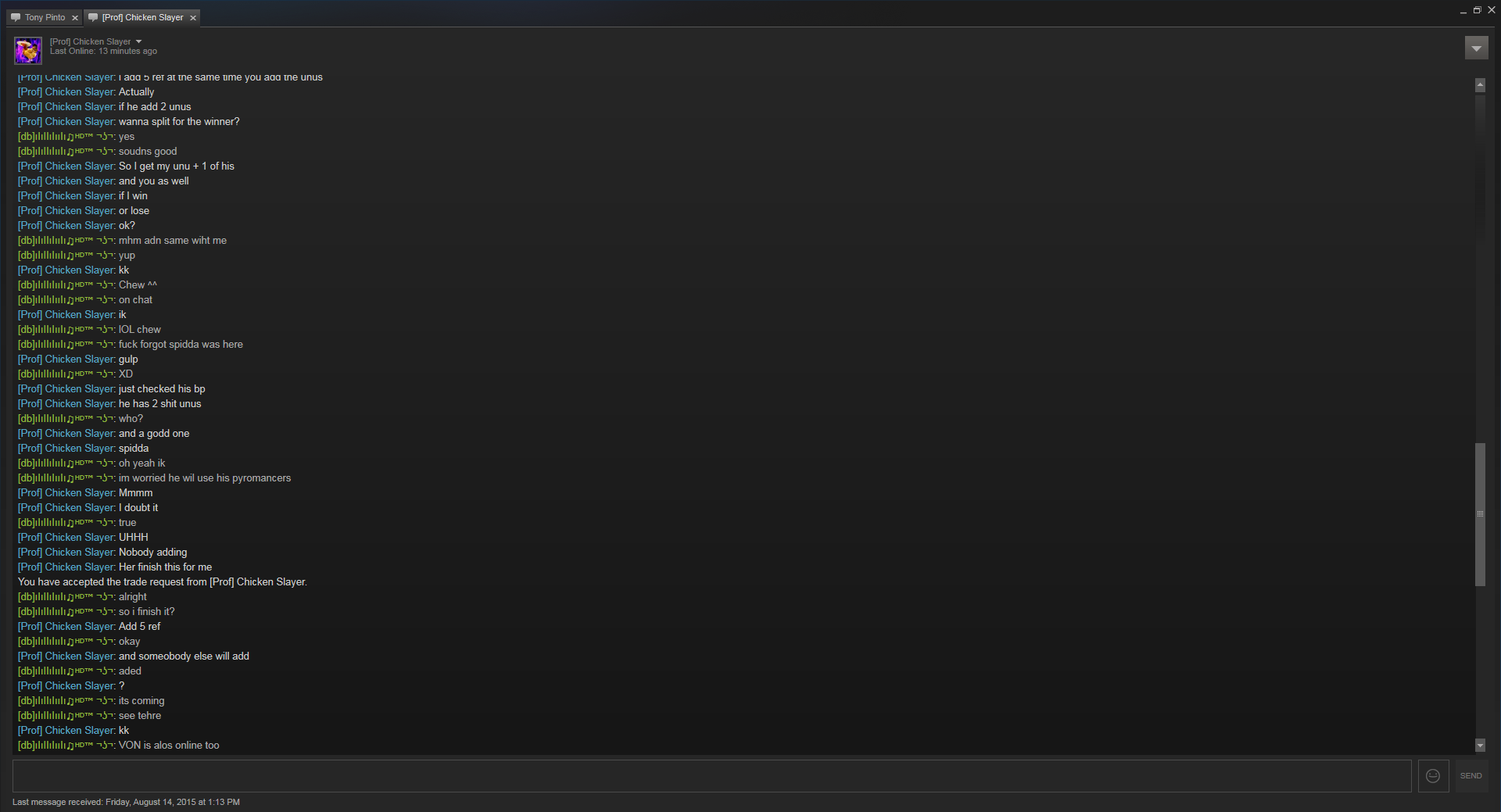This screenshot has height=812, width=1501.
Task: Close the chat window
Action: tap(1491, 10)
